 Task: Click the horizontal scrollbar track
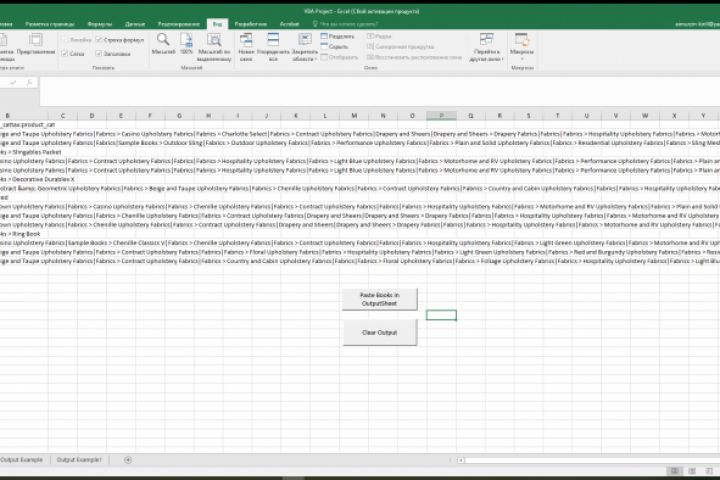point(592,460)
